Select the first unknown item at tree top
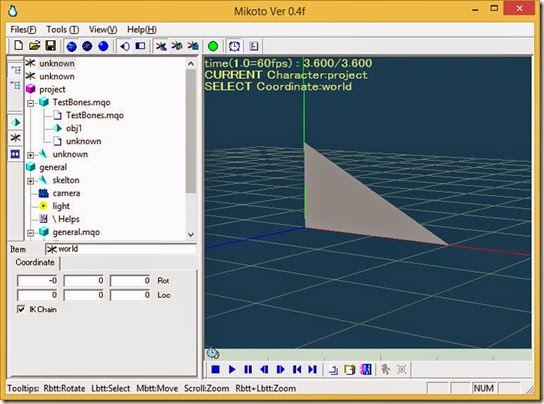Screen dimensions: 544x404 pos(57,64)
